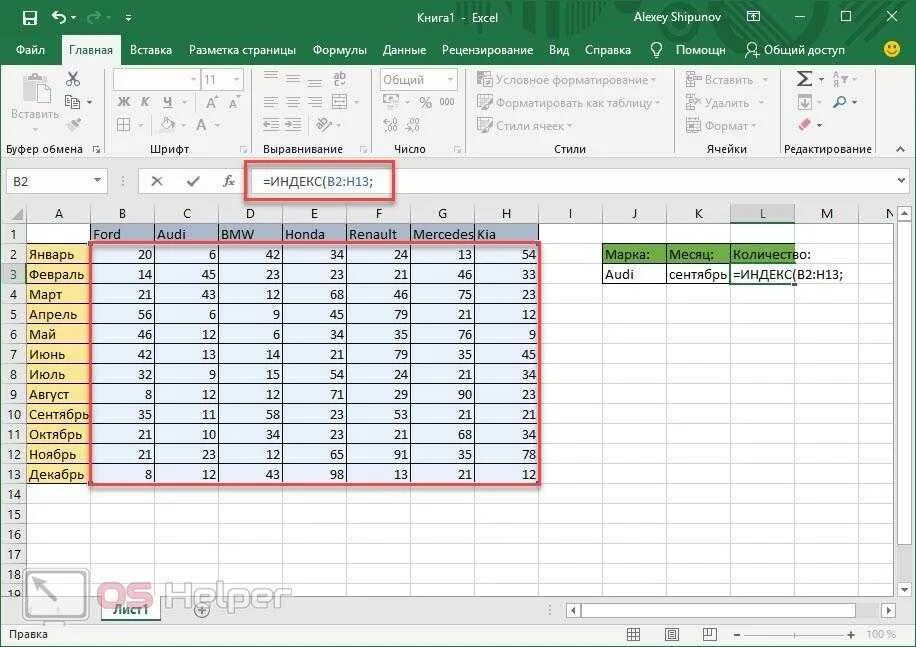Viewport: 916px width, 647px height.
Task: Click the Undo arrow icon
Action: [x=59, y=18]
